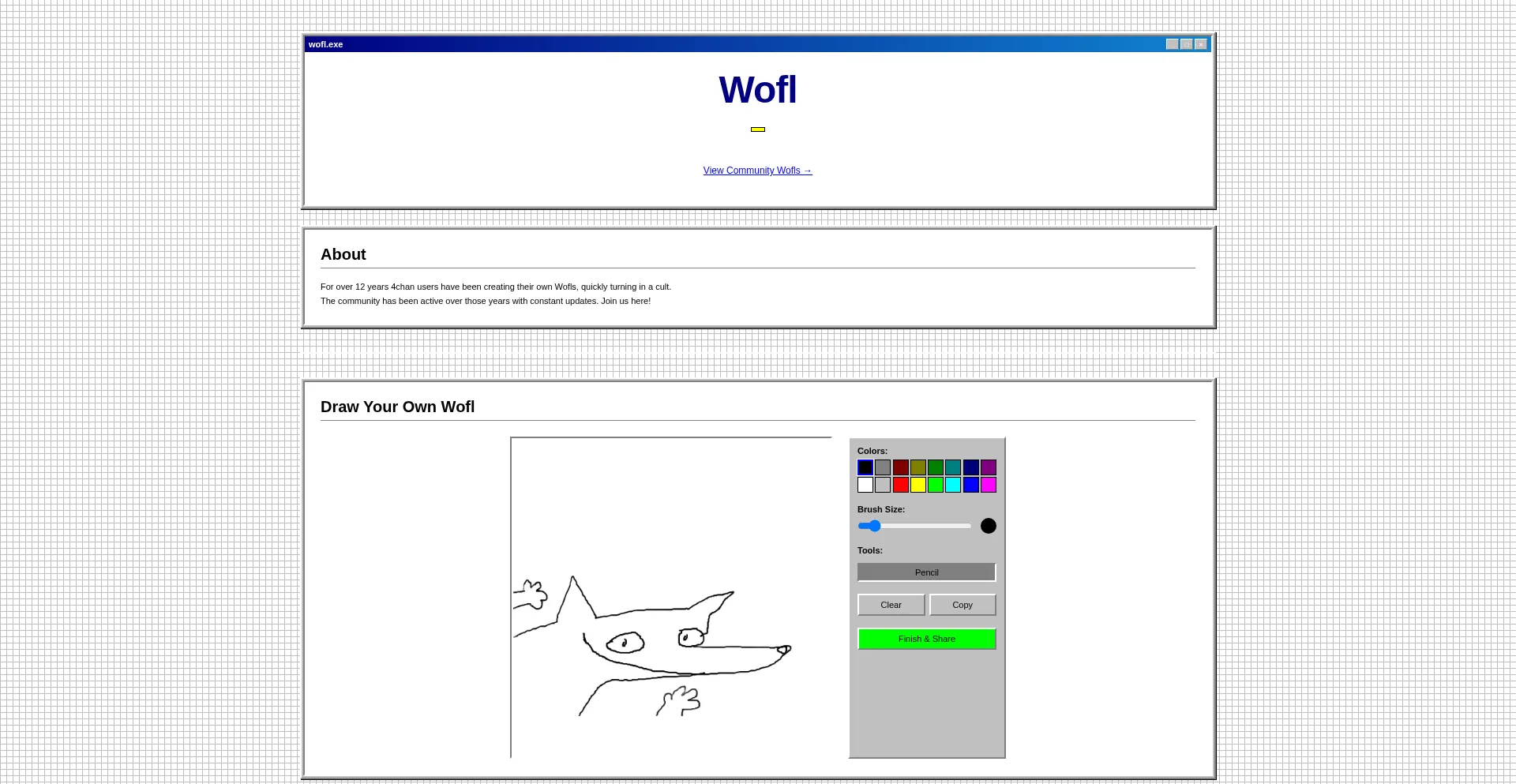
Task: Click the Brush Size slider handle
Action: click(x=874, y=526)
